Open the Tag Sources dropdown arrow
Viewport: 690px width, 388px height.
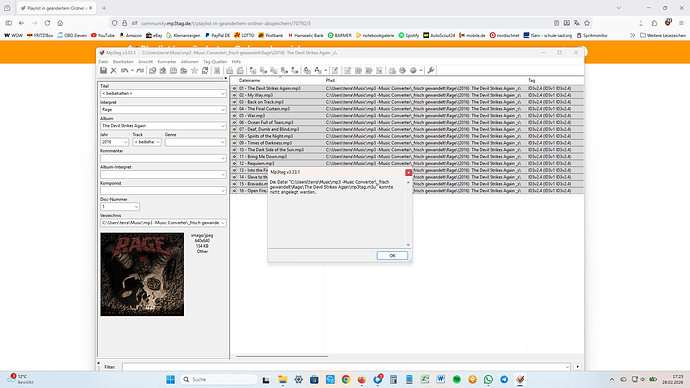(421, 70)
